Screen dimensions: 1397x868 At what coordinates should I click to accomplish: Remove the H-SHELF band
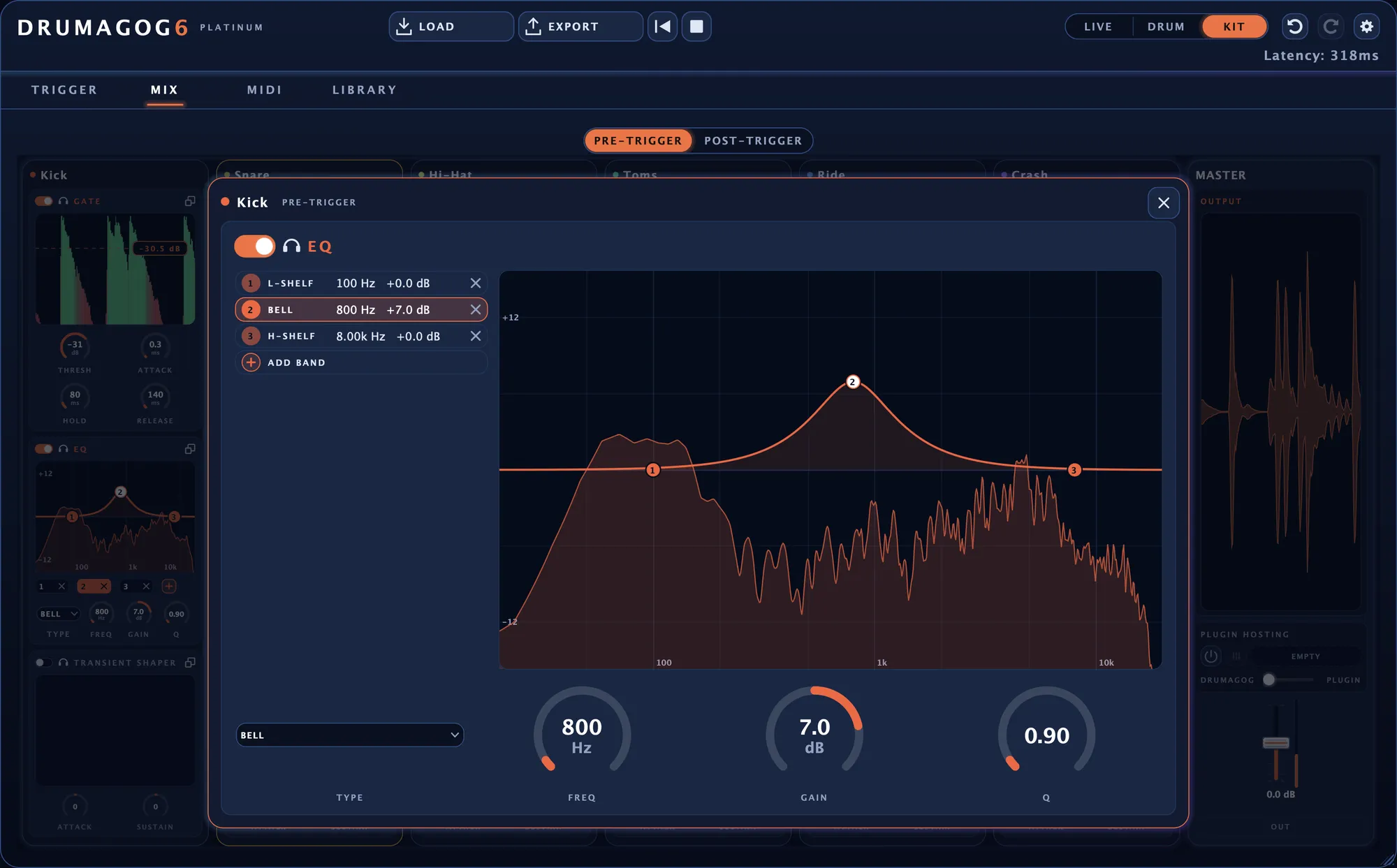476,336
